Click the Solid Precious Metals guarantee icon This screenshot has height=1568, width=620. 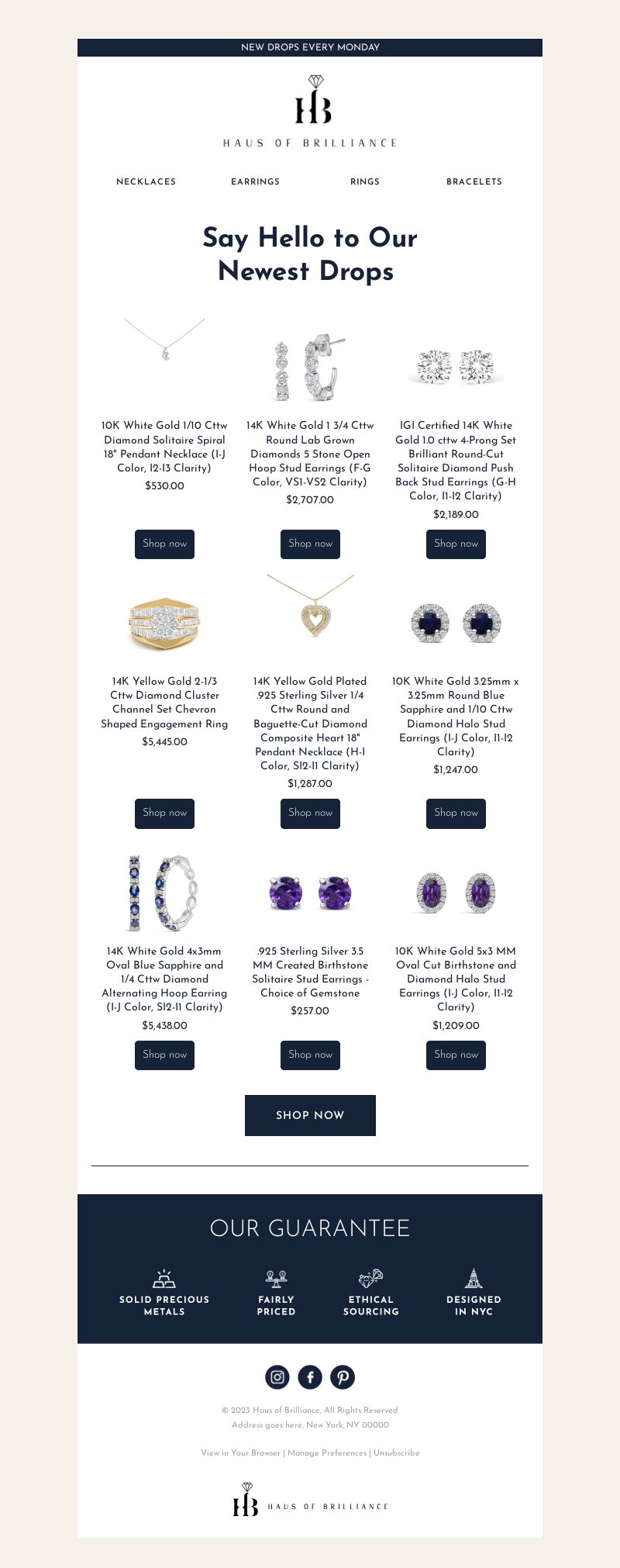click(x=164, y=1279)
